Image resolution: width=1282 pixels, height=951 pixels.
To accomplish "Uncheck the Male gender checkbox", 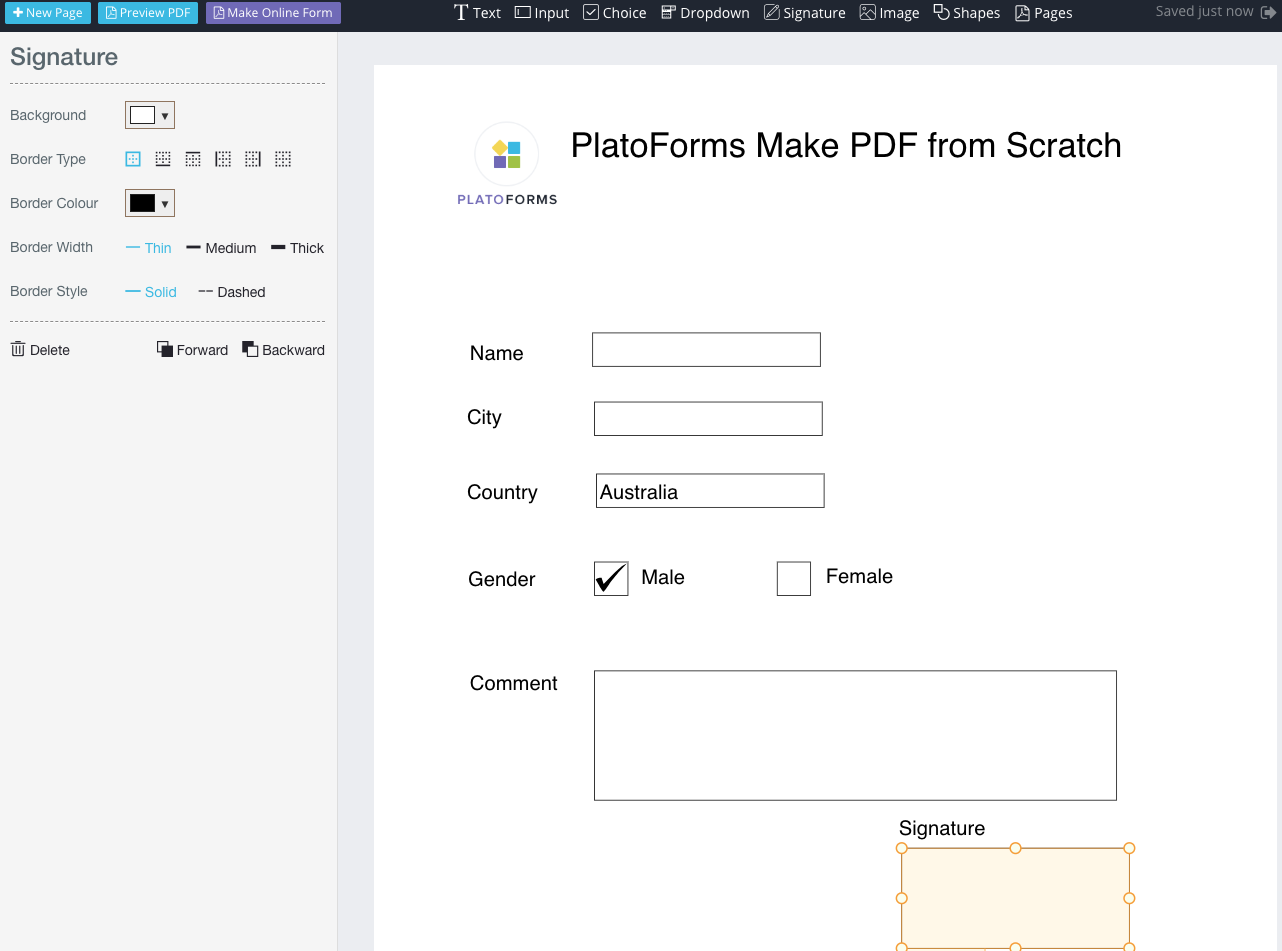I will click(x=611, y=579).
